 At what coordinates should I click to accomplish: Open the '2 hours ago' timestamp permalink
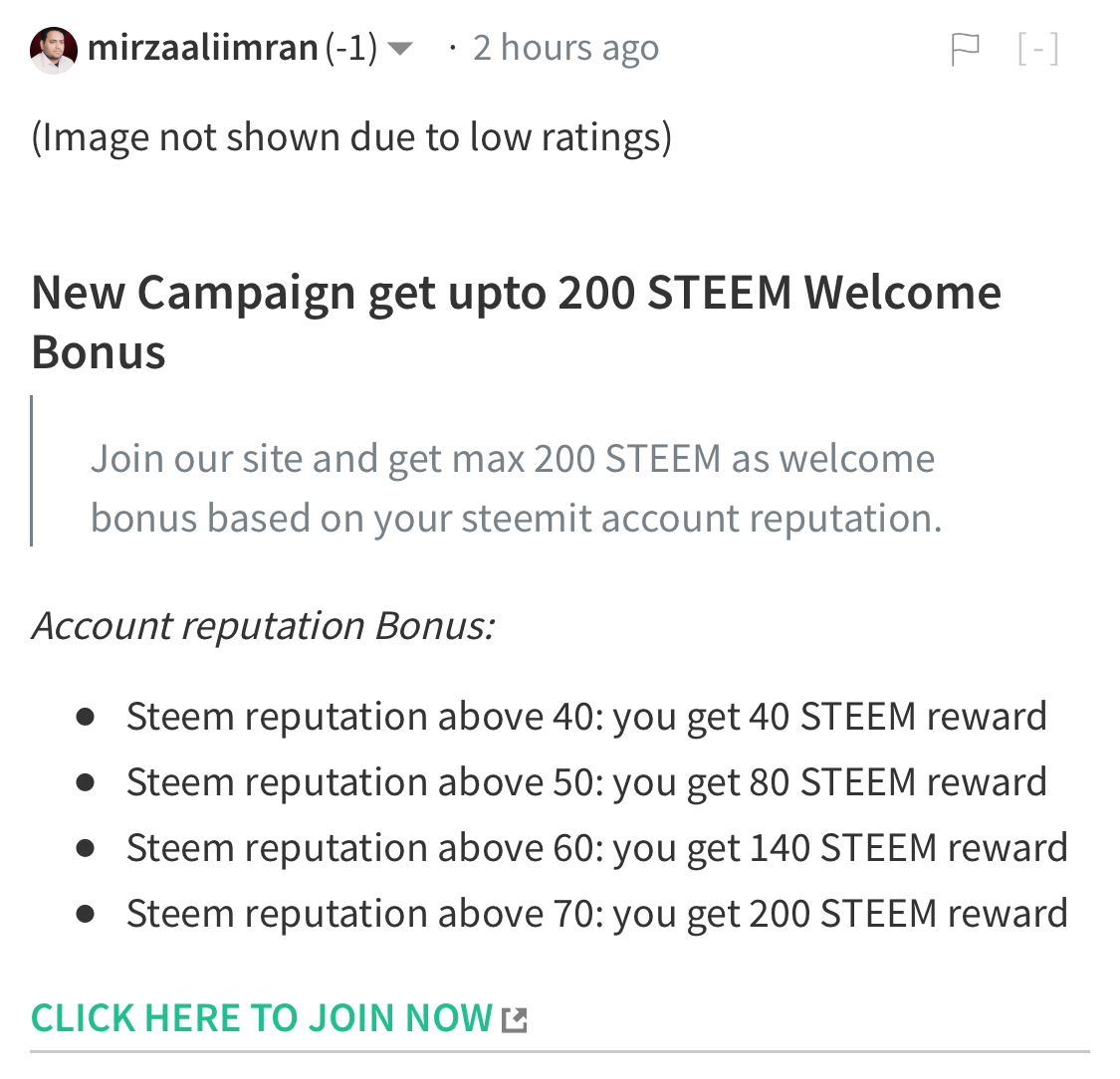(565, 48)
